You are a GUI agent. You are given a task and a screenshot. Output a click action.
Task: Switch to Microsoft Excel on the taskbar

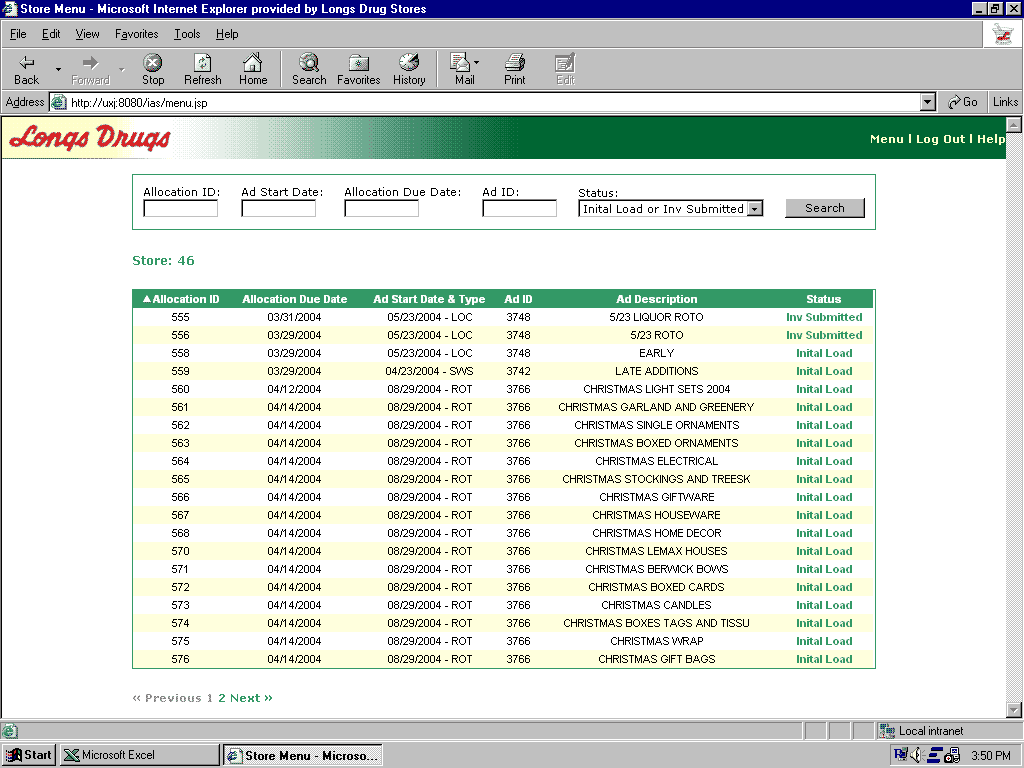tap(140, 755)
